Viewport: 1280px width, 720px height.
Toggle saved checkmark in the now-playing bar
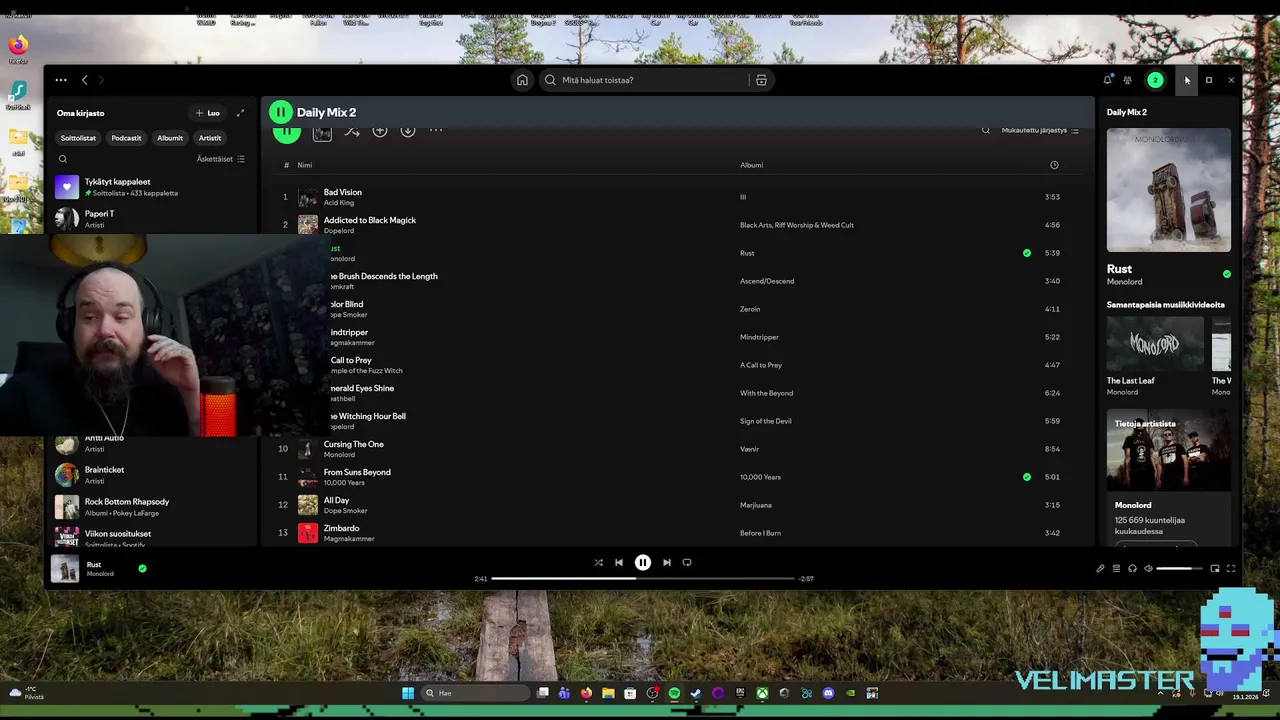(x=142, y=568)
